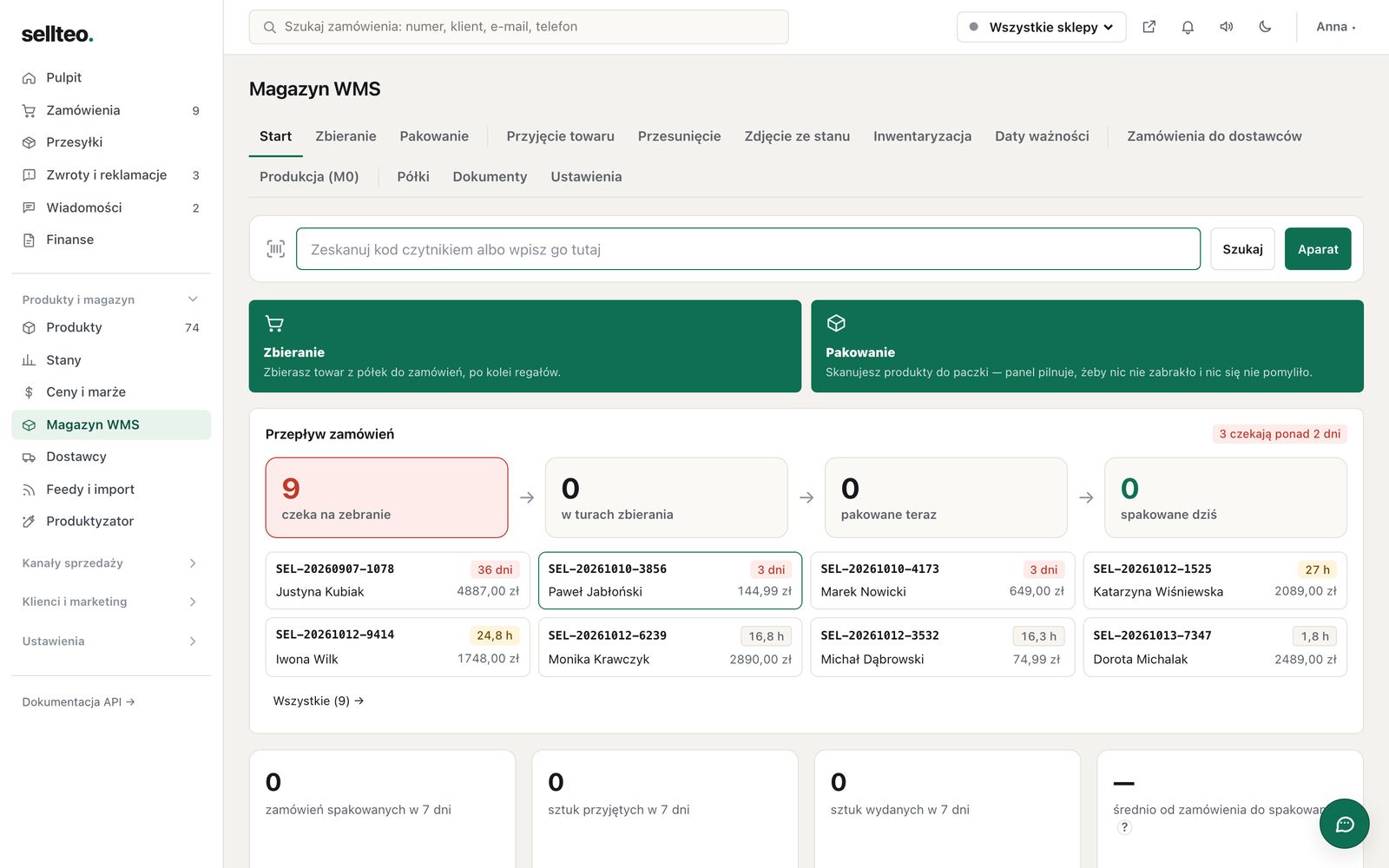This screenshot has height=868, width=1389.
Task: Click the Pulpit home icon
Action: coord(29,78)
